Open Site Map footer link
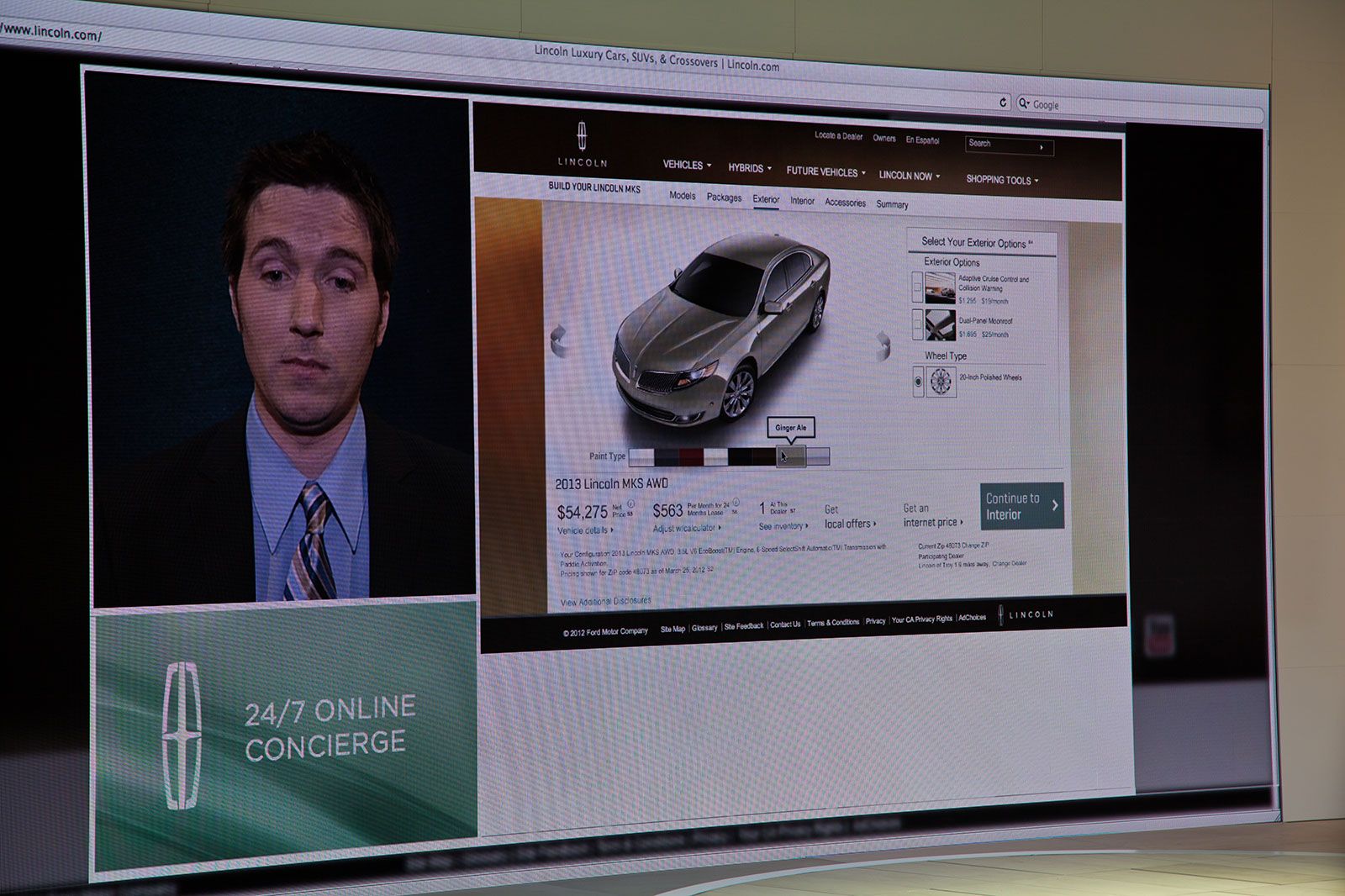The width and height of the screenshot is (1345, 896). pos(672,629)
